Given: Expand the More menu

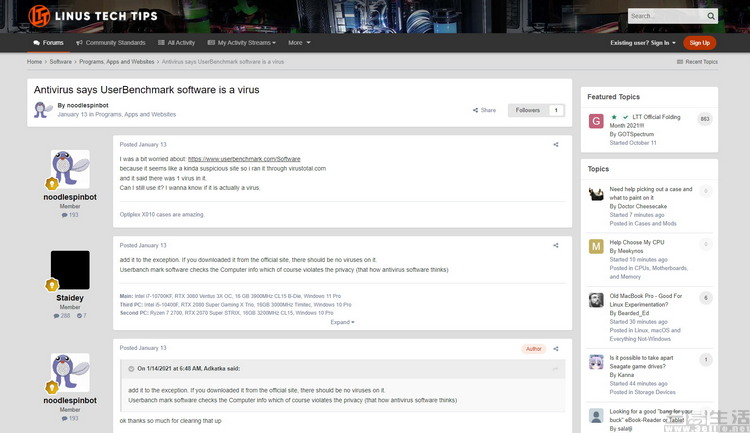Looking at the screenshot, I should pyautogui.click(x=299, y=43).
